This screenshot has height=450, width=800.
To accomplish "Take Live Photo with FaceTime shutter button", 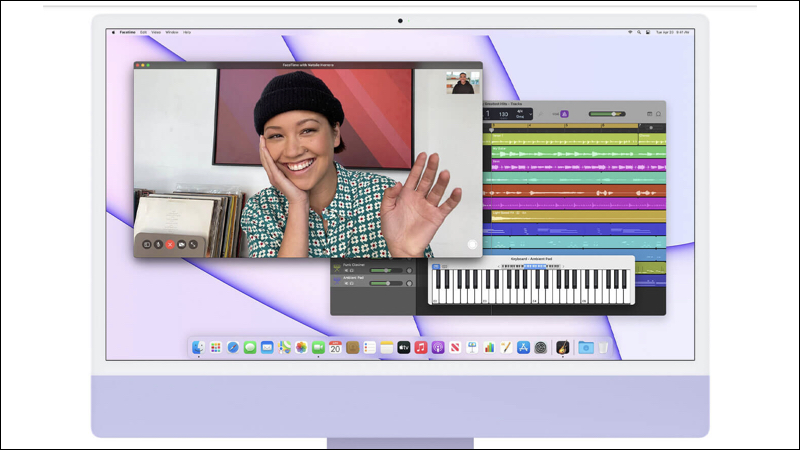I will tap(472, 244).
